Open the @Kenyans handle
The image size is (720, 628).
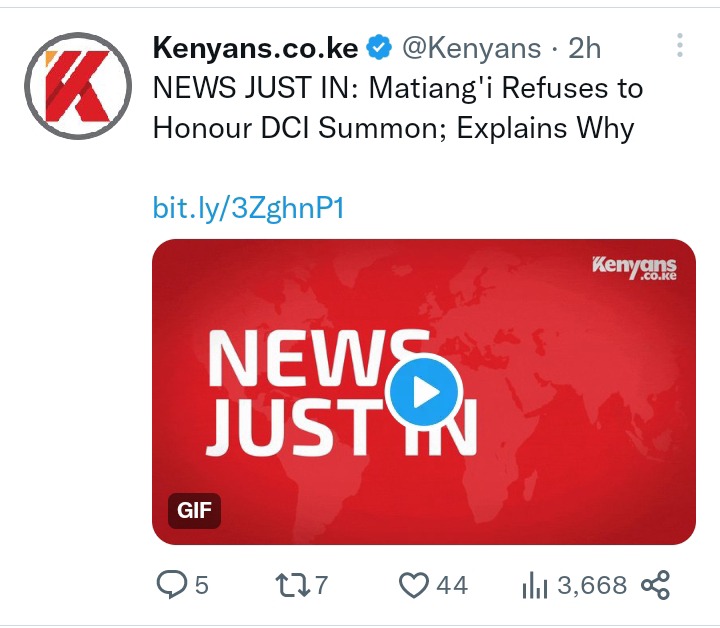coord(472,48)
